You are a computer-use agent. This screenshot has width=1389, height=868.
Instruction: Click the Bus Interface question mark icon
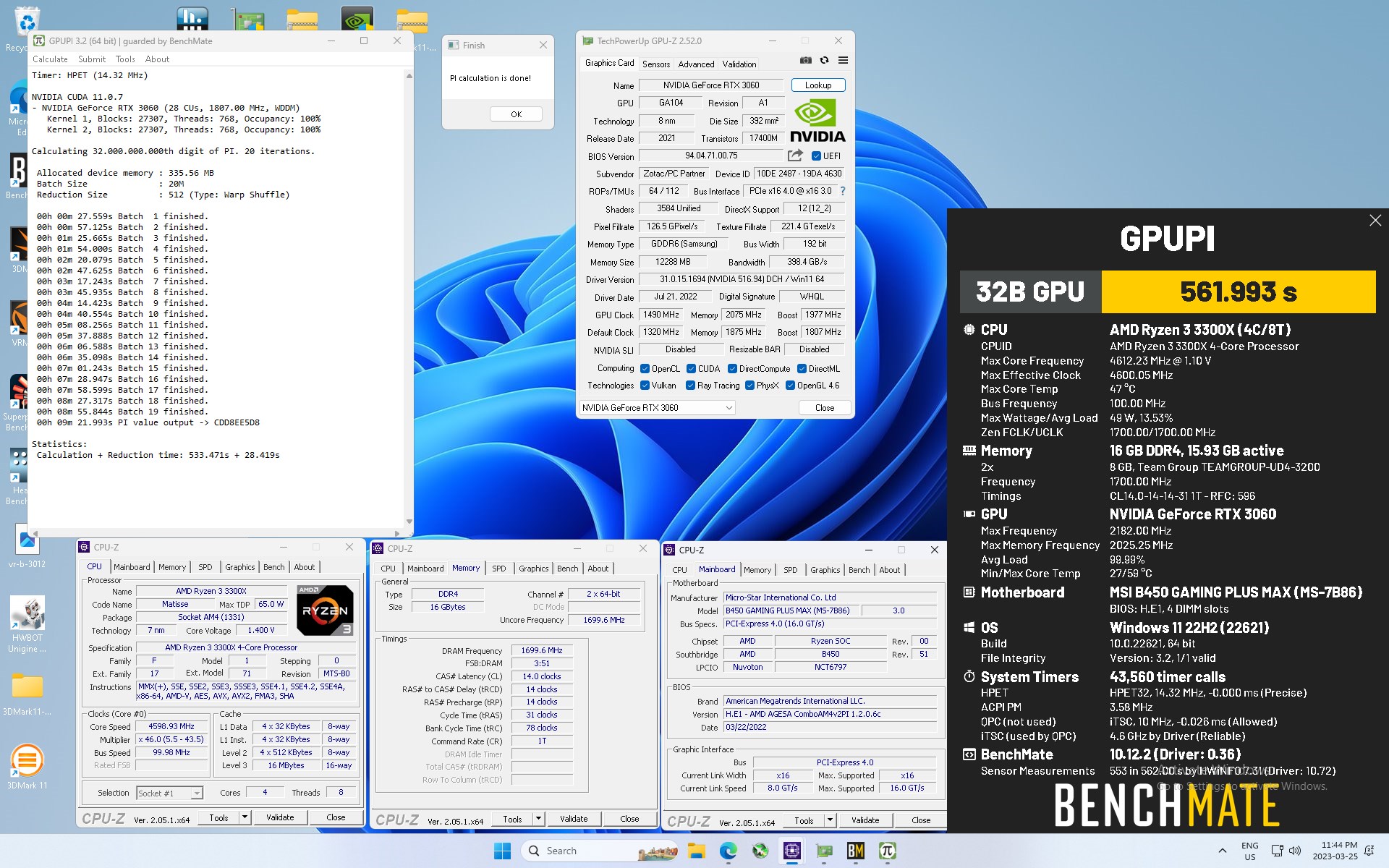[x=843, y=191]
